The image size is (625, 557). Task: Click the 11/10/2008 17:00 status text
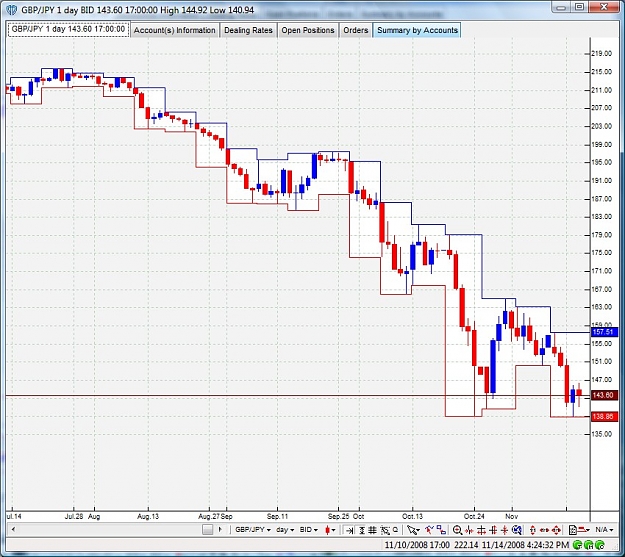click(417, 545)
